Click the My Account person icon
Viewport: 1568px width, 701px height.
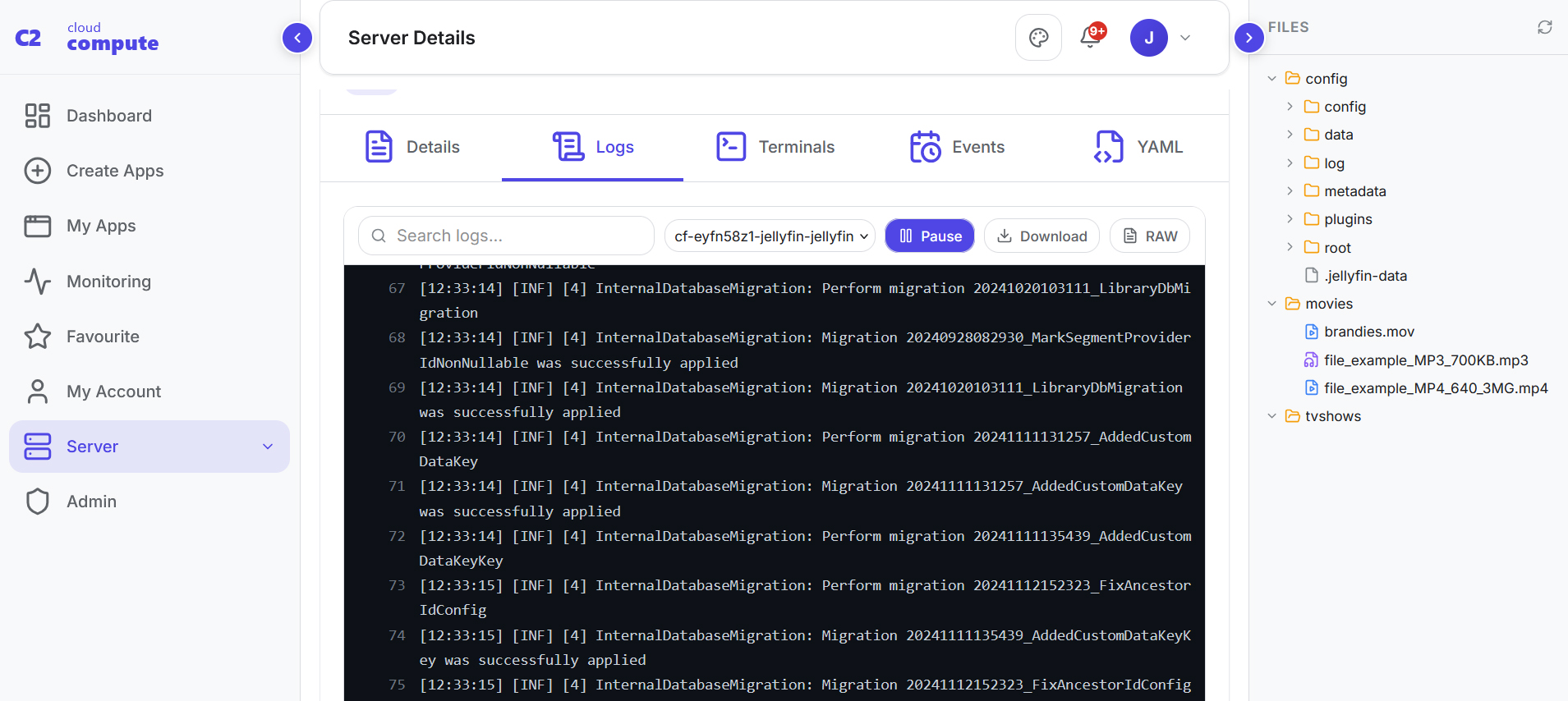(x=38, y=392)
